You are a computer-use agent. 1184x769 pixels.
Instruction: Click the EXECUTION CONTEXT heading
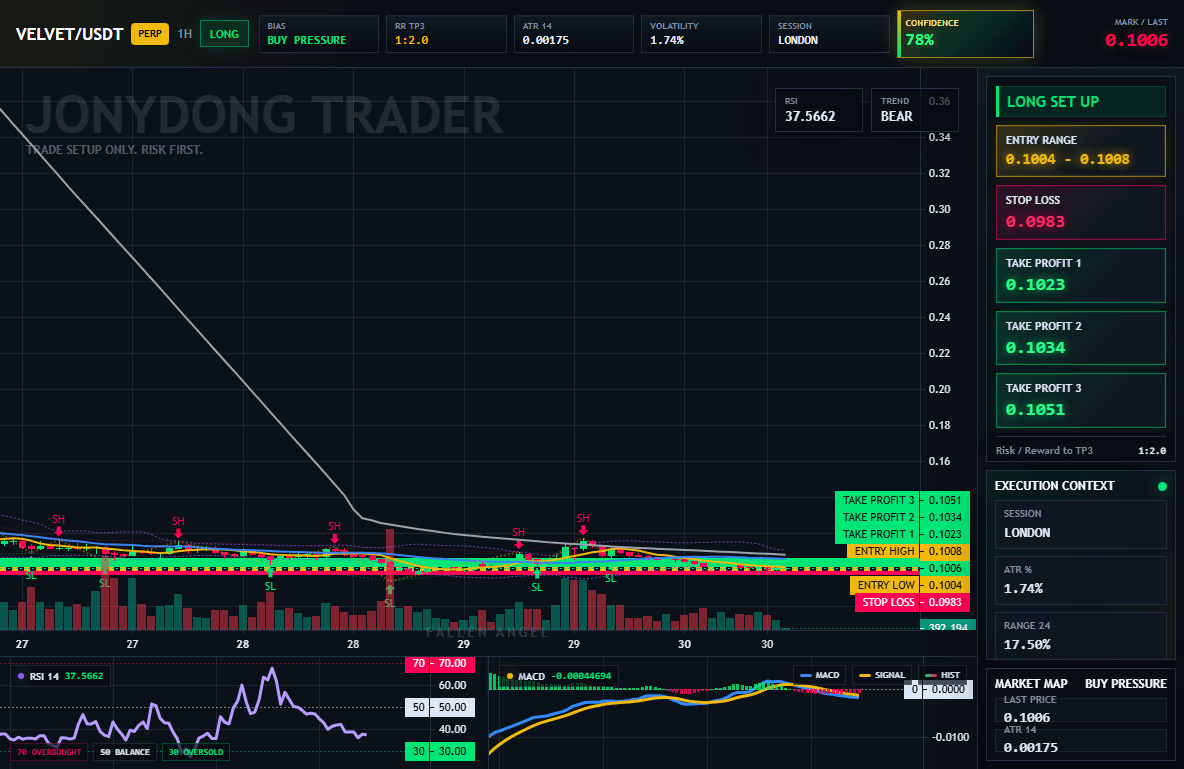[x=1054, y=486]
